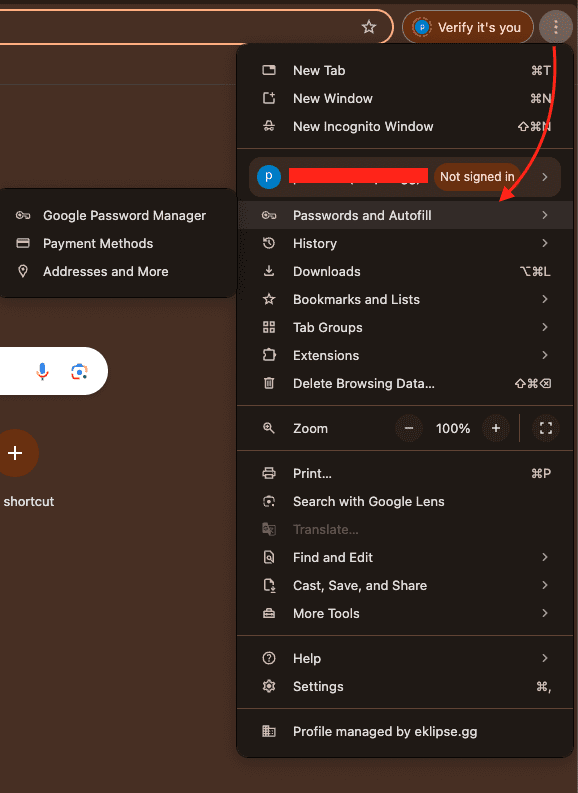578x793 pixels.
Task: Click the Help question mark icon
Action: point(269,658)
